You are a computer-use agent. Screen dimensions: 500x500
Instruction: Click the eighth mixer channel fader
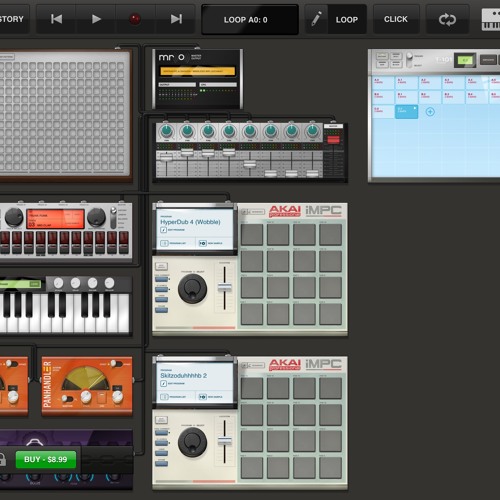312,173
